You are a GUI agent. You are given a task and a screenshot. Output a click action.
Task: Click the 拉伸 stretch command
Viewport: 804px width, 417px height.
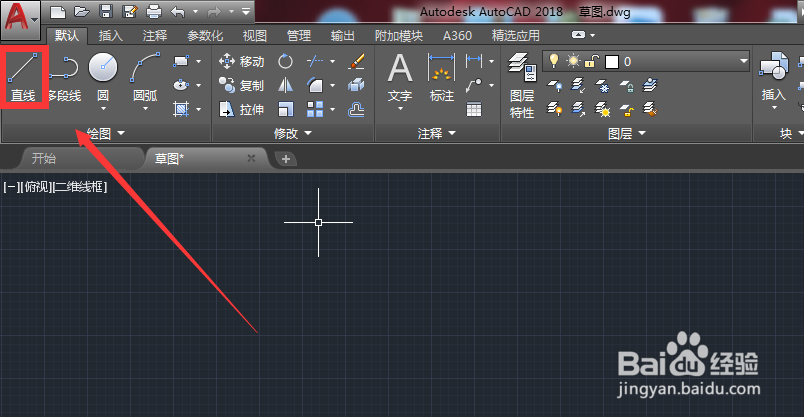(x=241, y=109)
